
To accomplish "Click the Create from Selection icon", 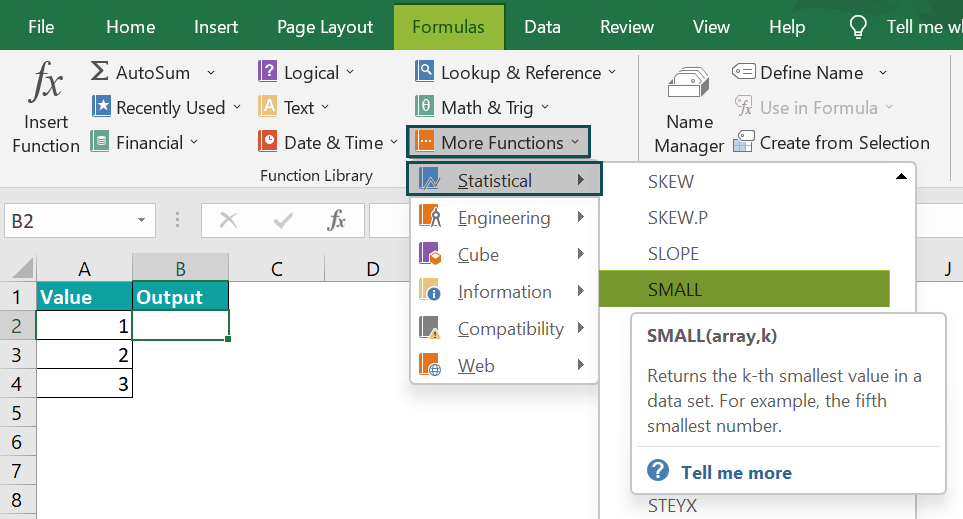I will pos(744,141).
